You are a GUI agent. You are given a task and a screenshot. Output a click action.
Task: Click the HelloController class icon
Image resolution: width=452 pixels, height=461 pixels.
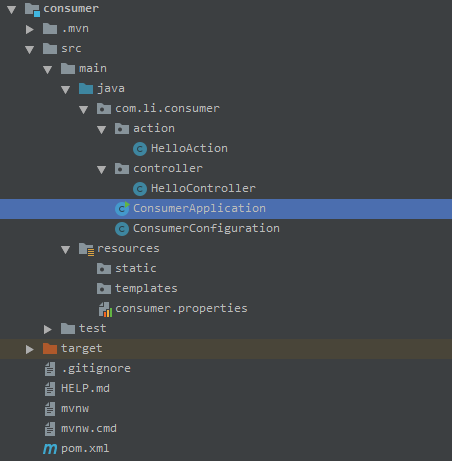coord(140,189)
